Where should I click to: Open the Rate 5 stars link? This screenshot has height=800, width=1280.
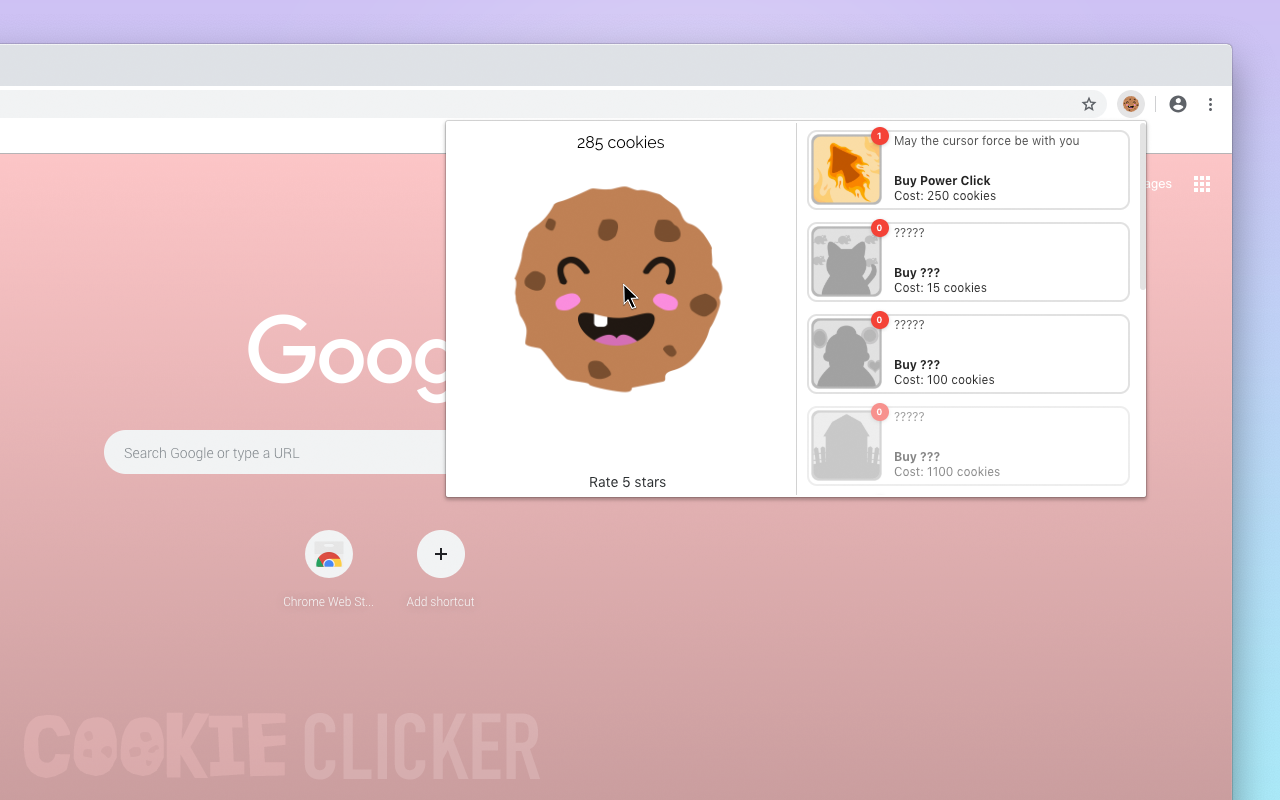pos(627,482)
